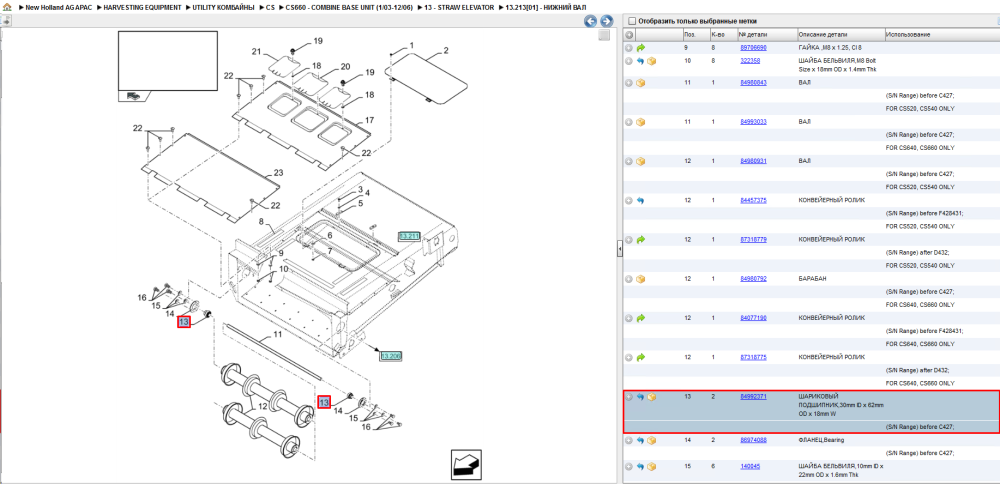
Task: Open part number link 140045
Action: (750, 467)
